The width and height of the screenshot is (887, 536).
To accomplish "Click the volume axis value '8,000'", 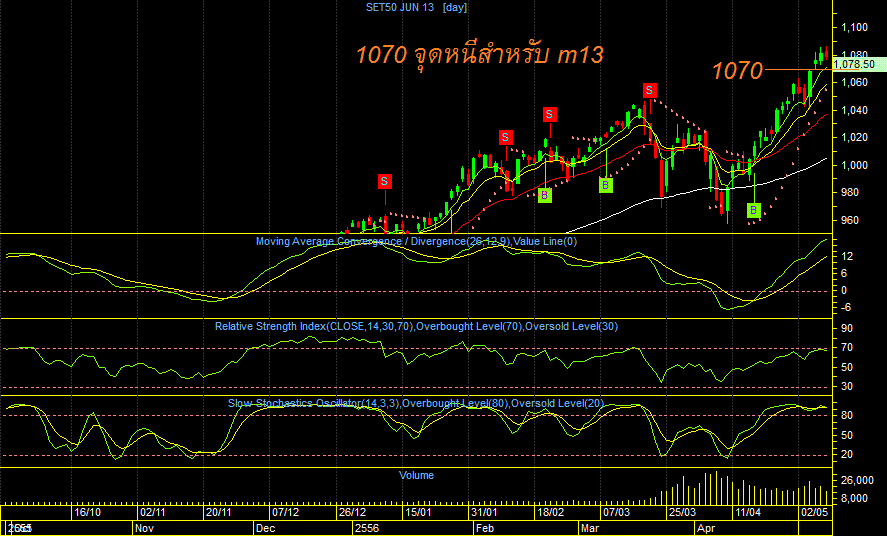I will 857,498.
